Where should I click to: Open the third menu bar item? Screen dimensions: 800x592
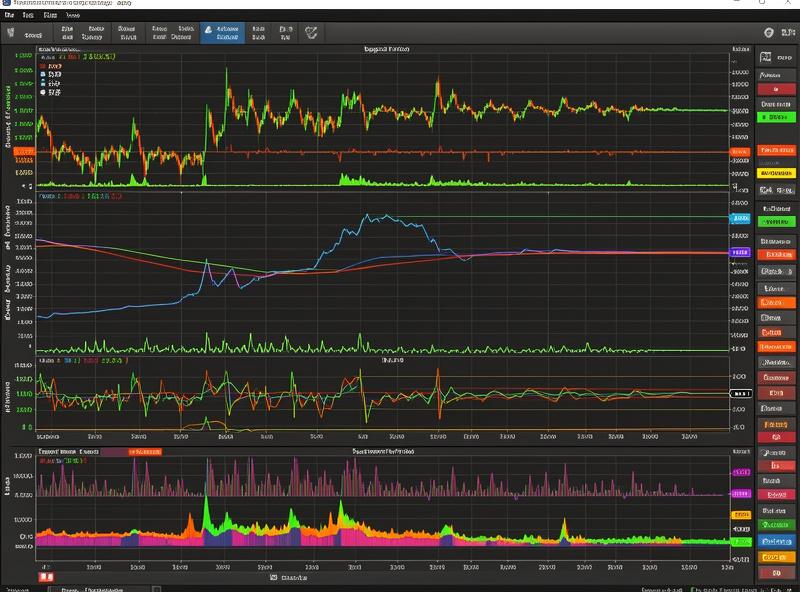tap(50, 15)
